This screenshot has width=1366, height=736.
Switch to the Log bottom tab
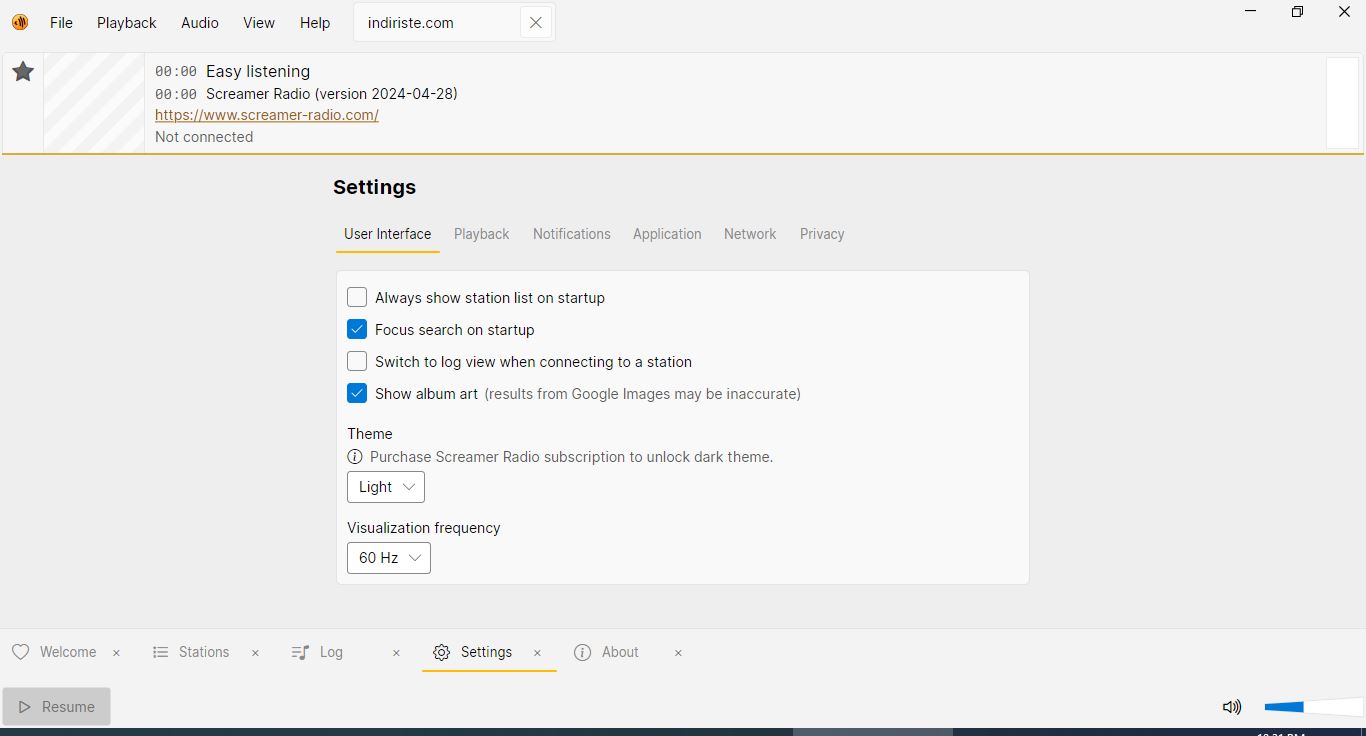coord(331,652)
